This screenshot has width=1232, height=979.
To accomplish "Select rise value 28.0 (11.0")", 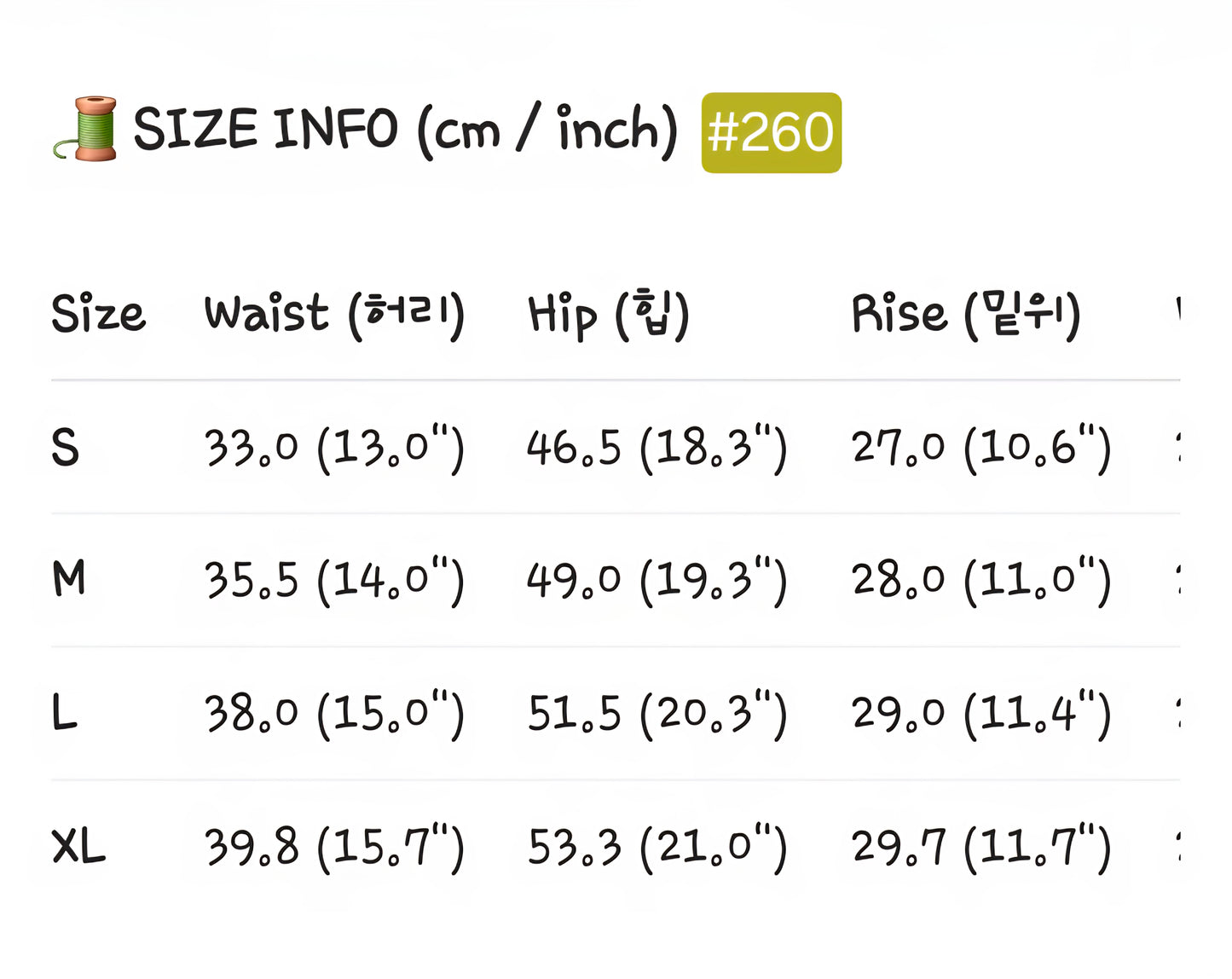I will coord(981,581).
